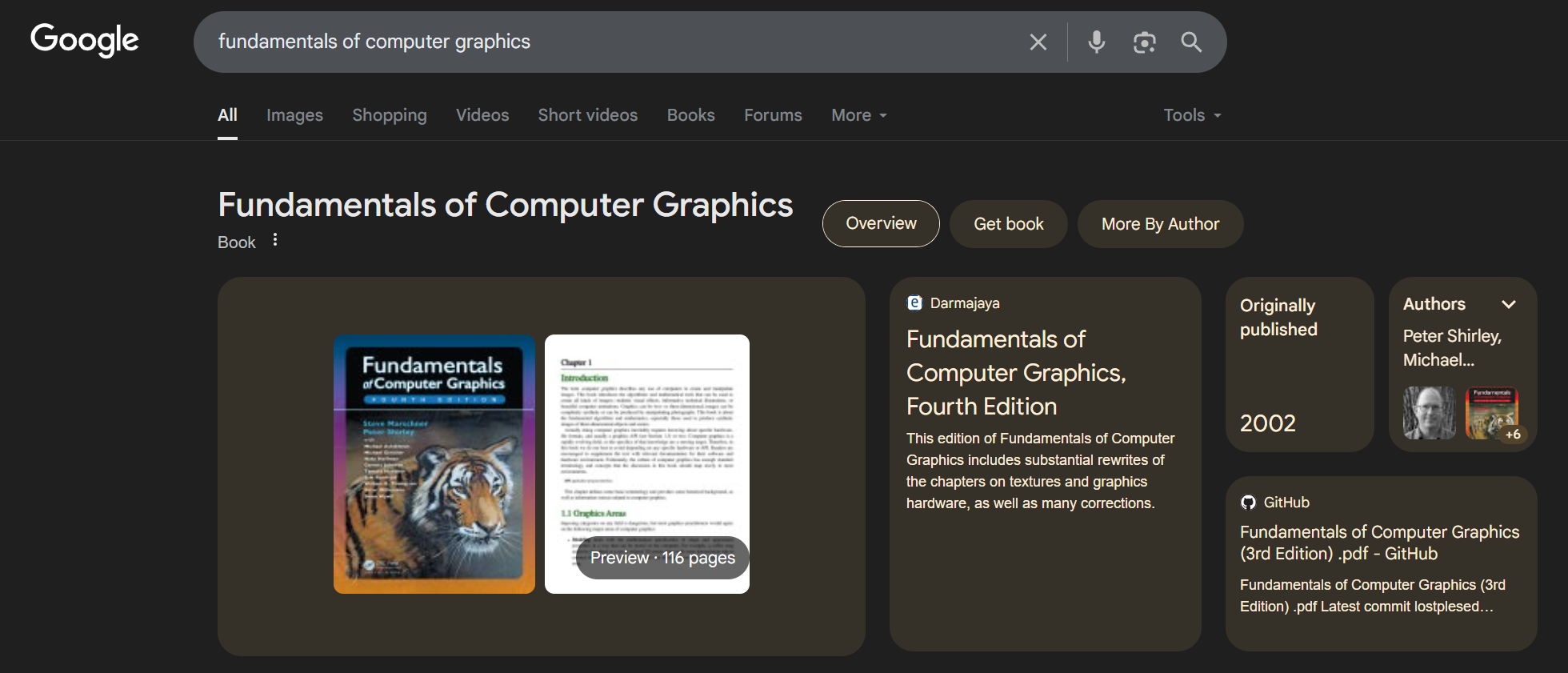Switch to the Books tab

[691, 115]
